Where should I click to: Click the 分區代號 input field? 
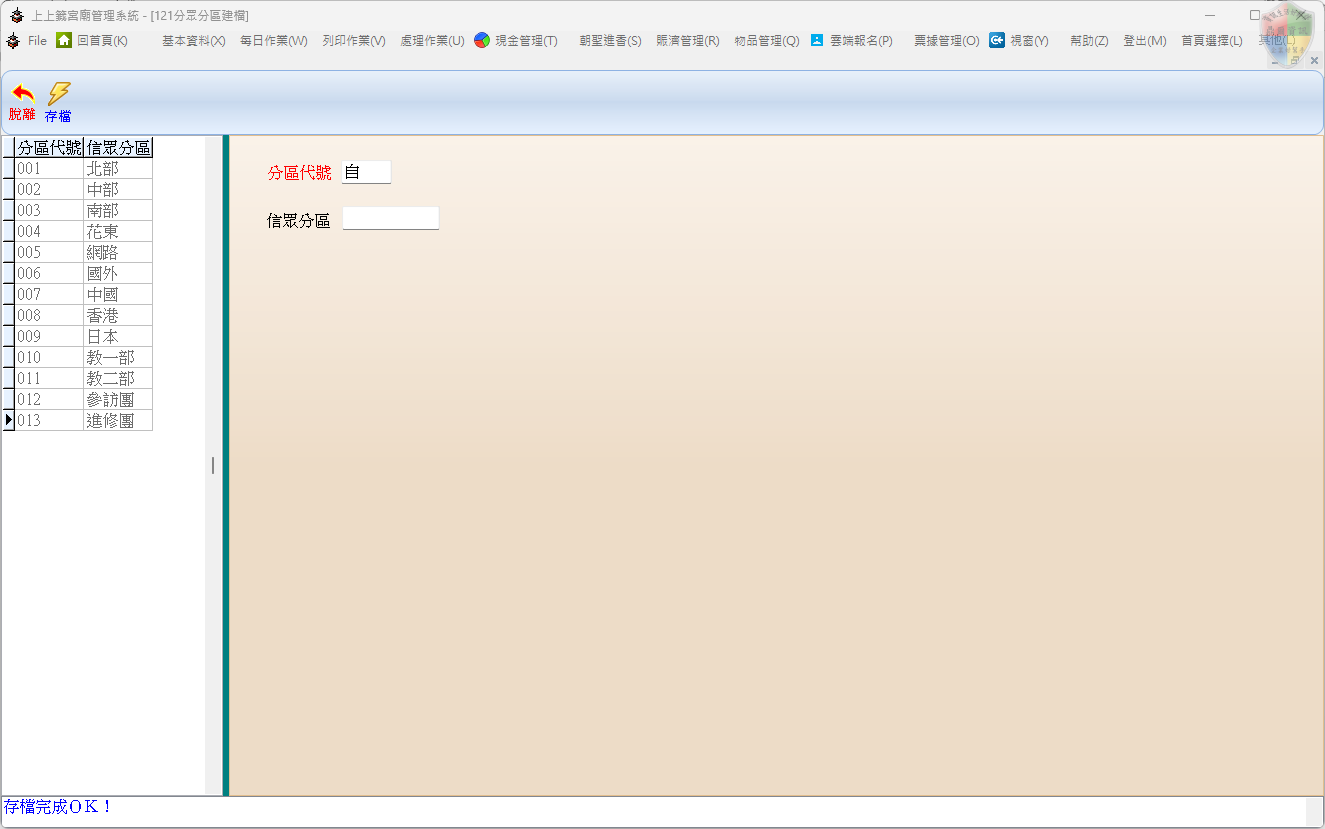click(x=366, y=172)
